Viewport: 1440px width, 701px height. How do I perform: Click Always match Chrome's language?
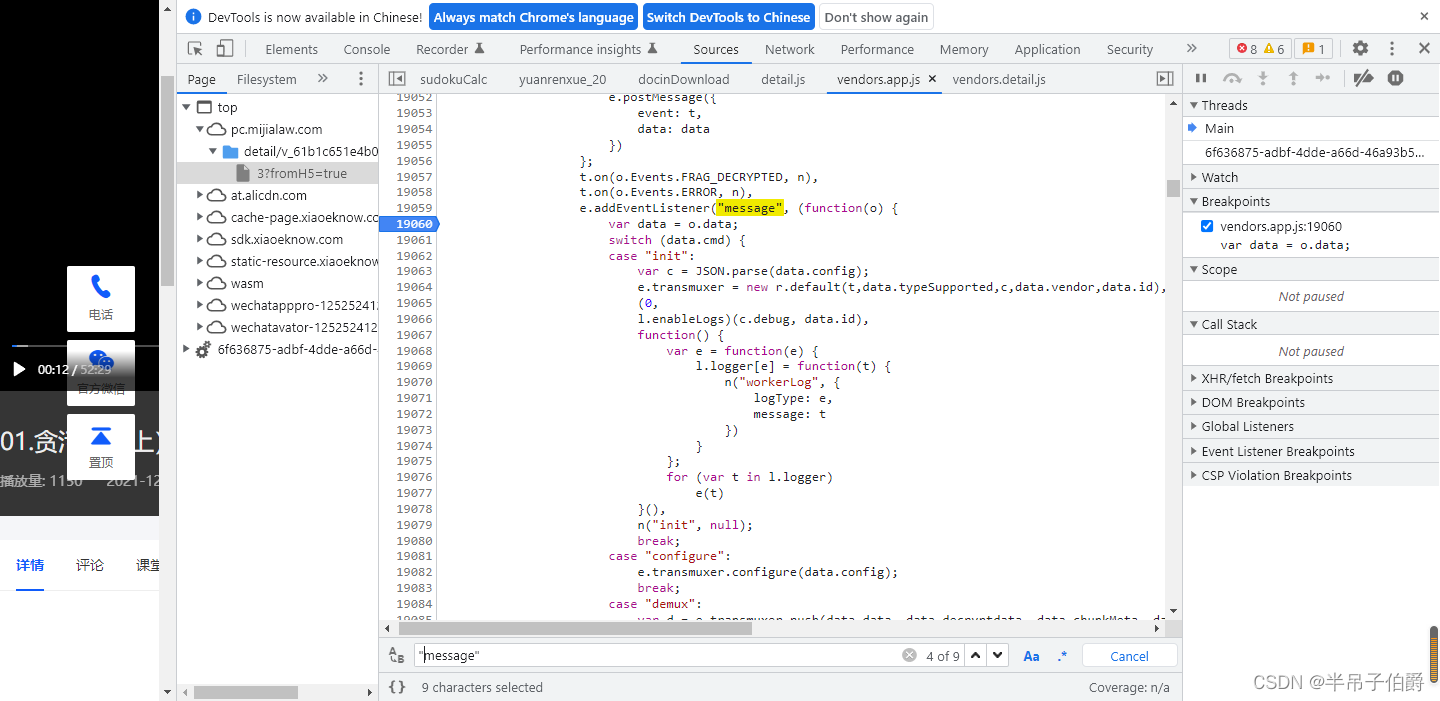(x=534, y=17)
